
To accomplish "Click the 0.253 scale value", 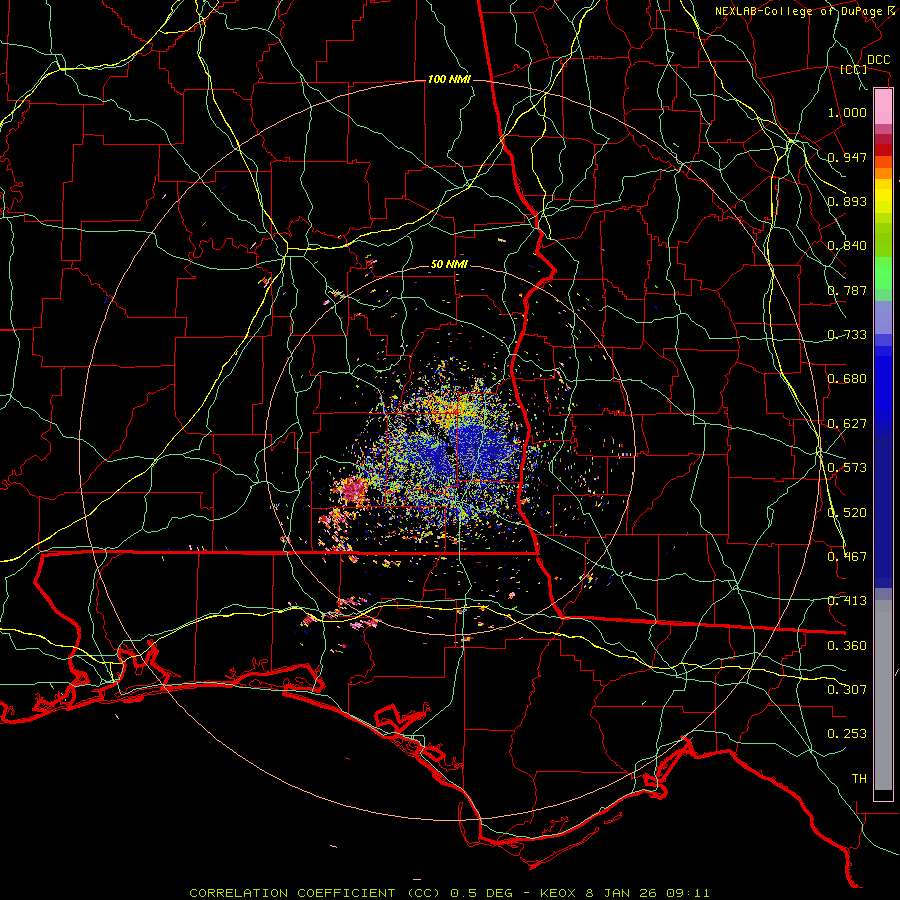I will click(x=847, y=734).
